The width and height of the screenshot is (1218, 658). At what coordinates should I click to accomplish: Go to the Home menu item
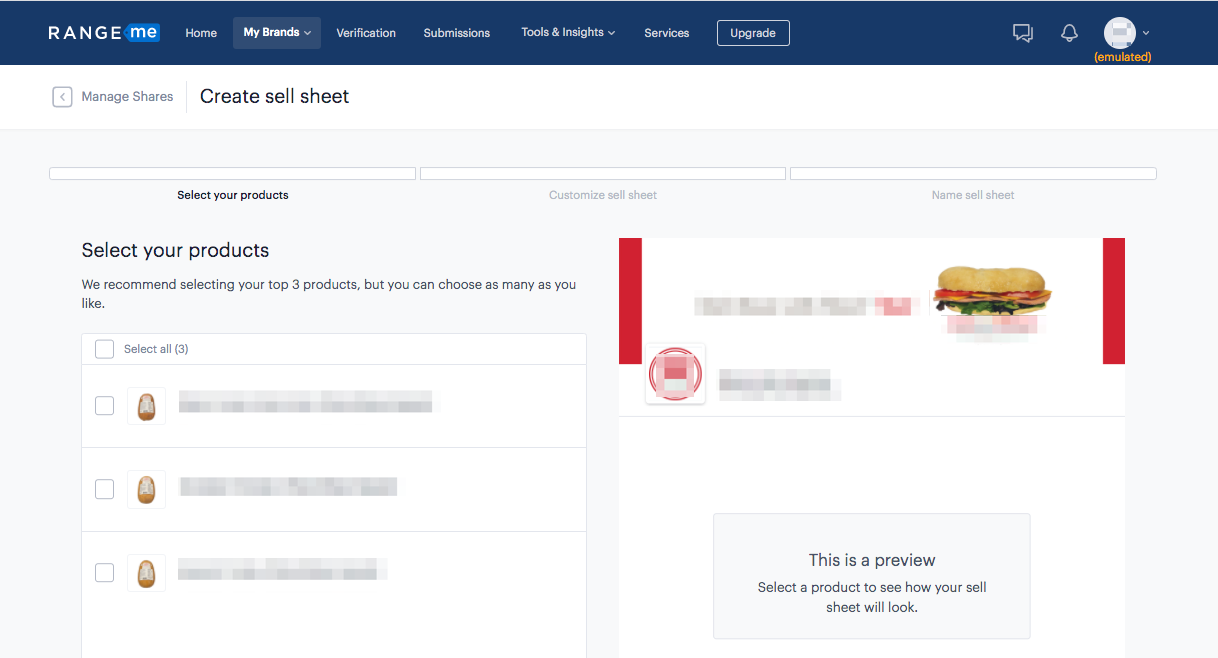click(x=201, y=33)
